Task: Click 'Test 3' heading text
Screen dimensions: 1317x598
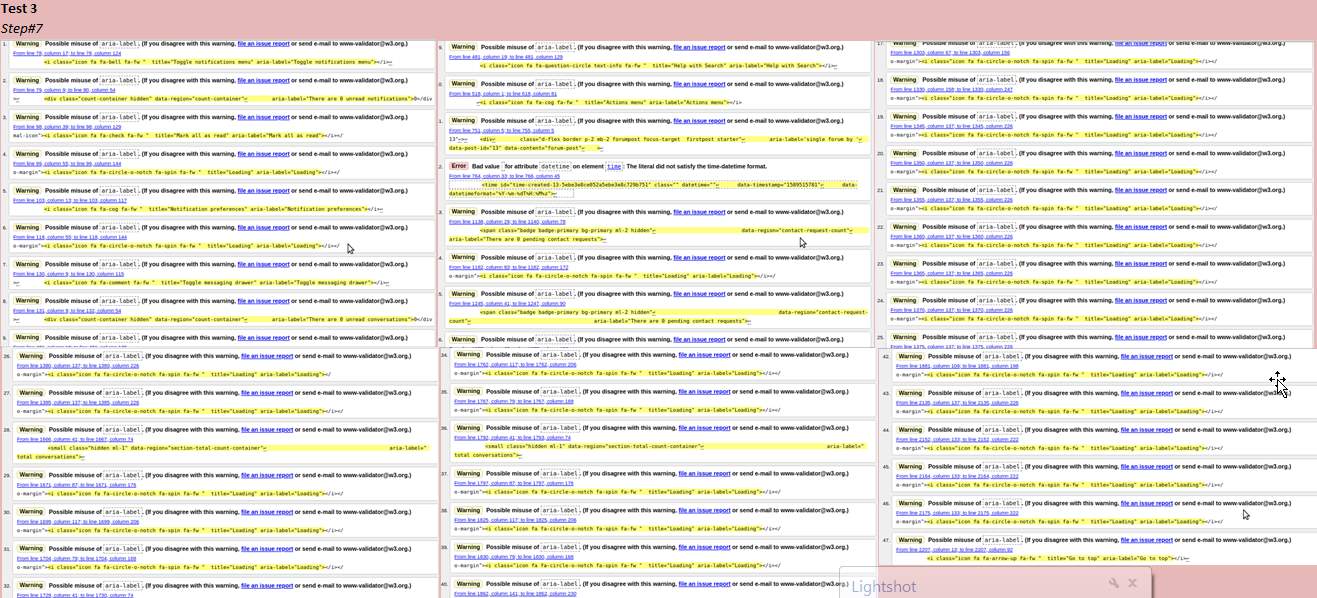Action: [19, 9]
